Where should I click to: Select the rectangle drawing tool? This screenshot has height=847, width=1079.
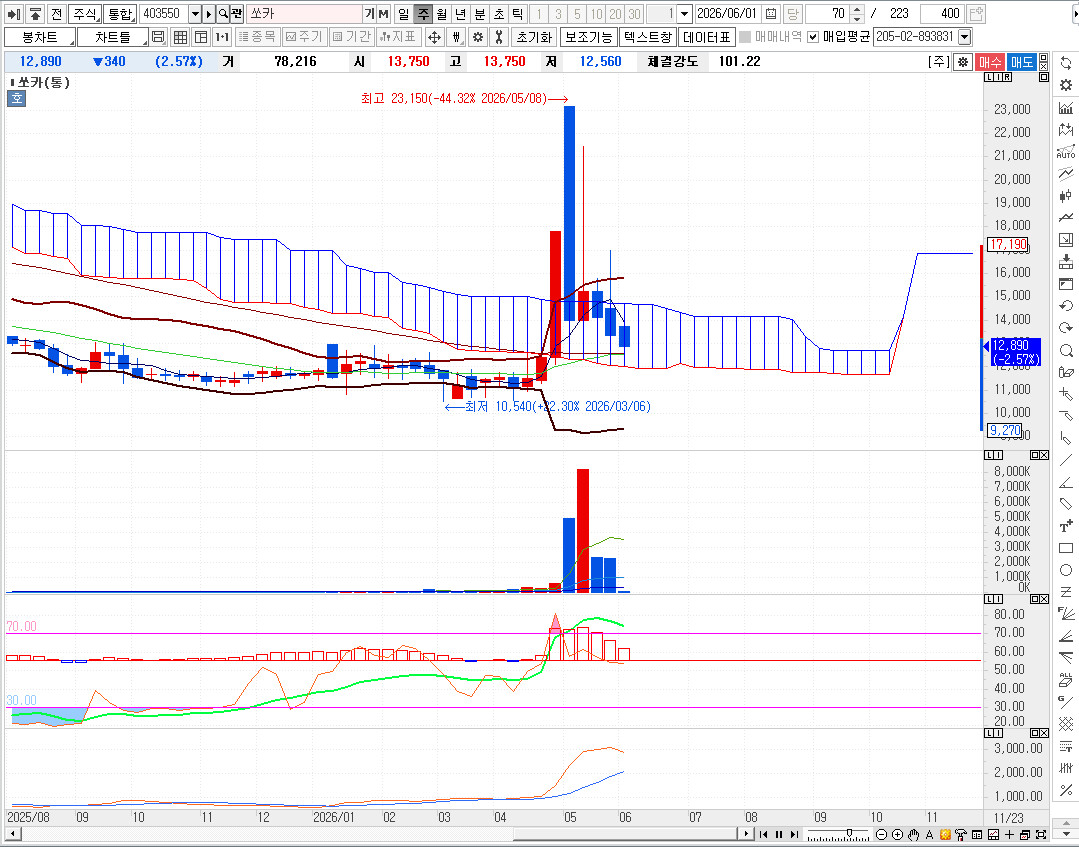[x=1066, y=548]
